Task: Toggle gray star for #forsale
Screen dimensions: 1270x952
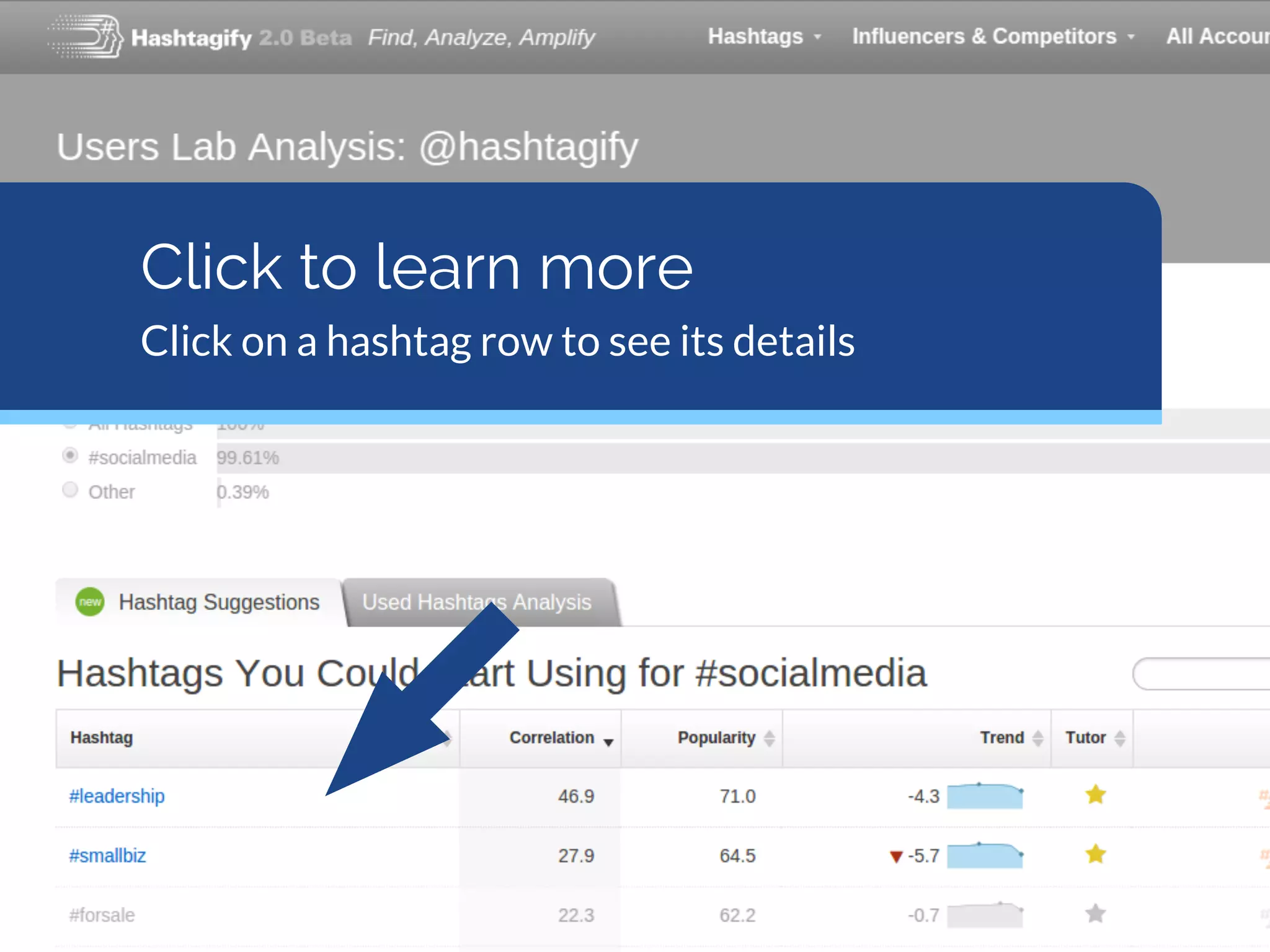Action: pyautogui.click(x=1096, y=914)
